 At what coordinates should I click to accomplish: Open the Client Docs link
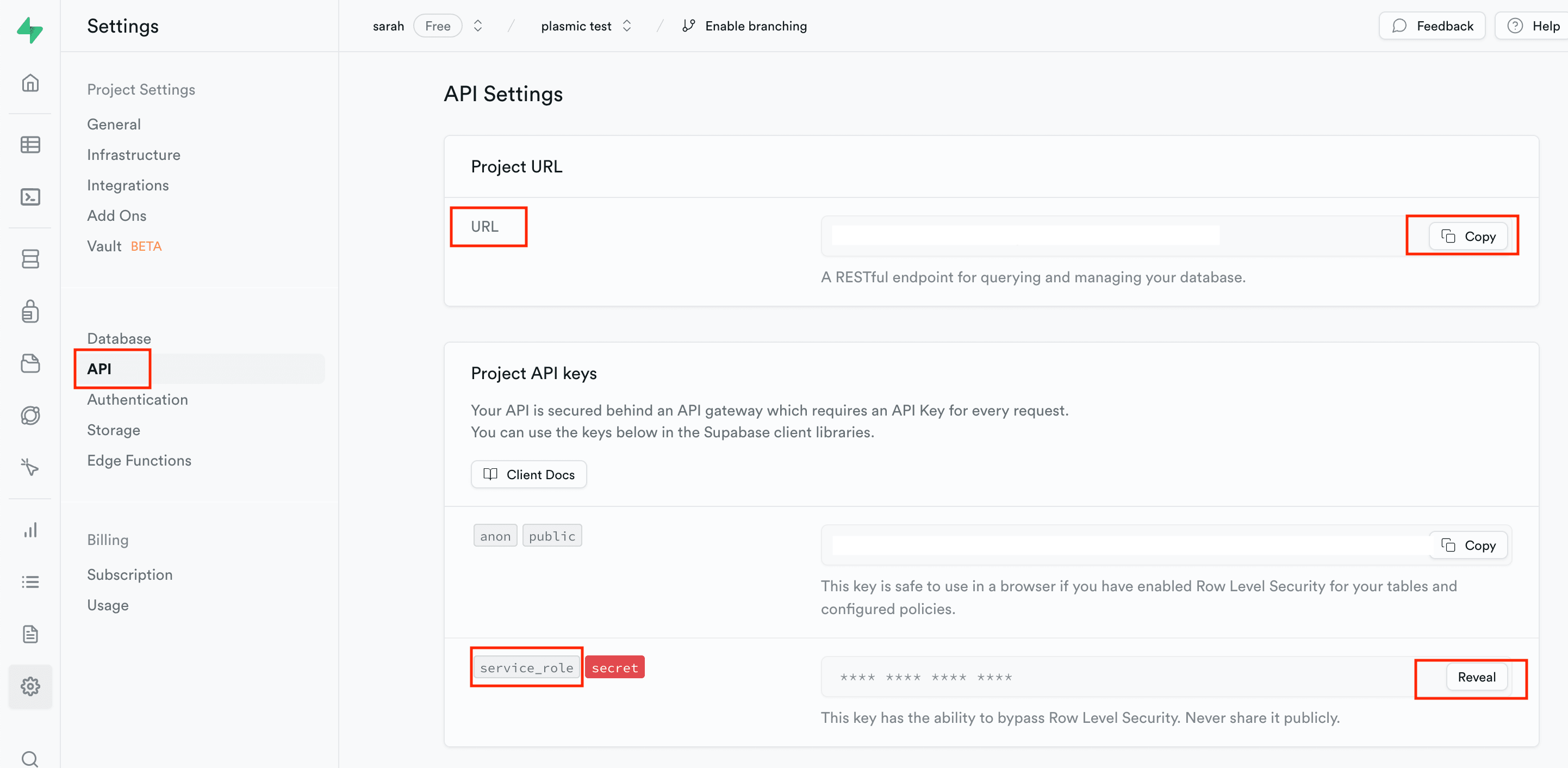coord(528,474)
